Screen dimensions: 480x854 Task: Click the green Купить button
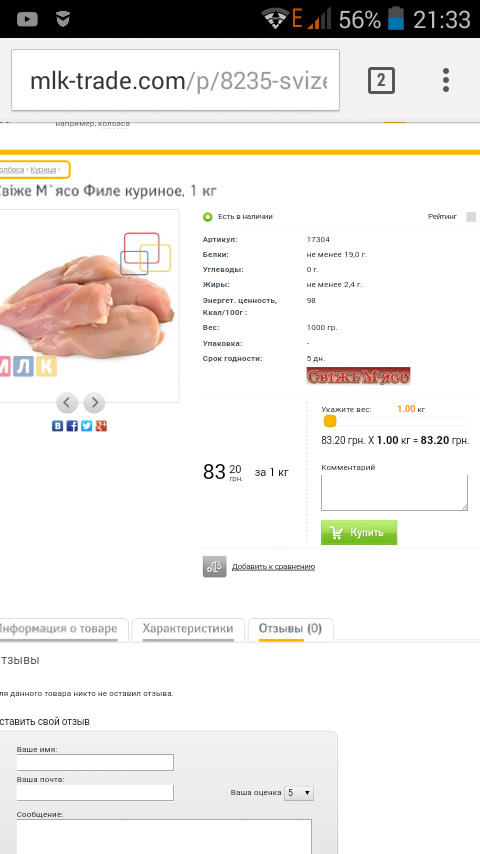pos(359,533)
